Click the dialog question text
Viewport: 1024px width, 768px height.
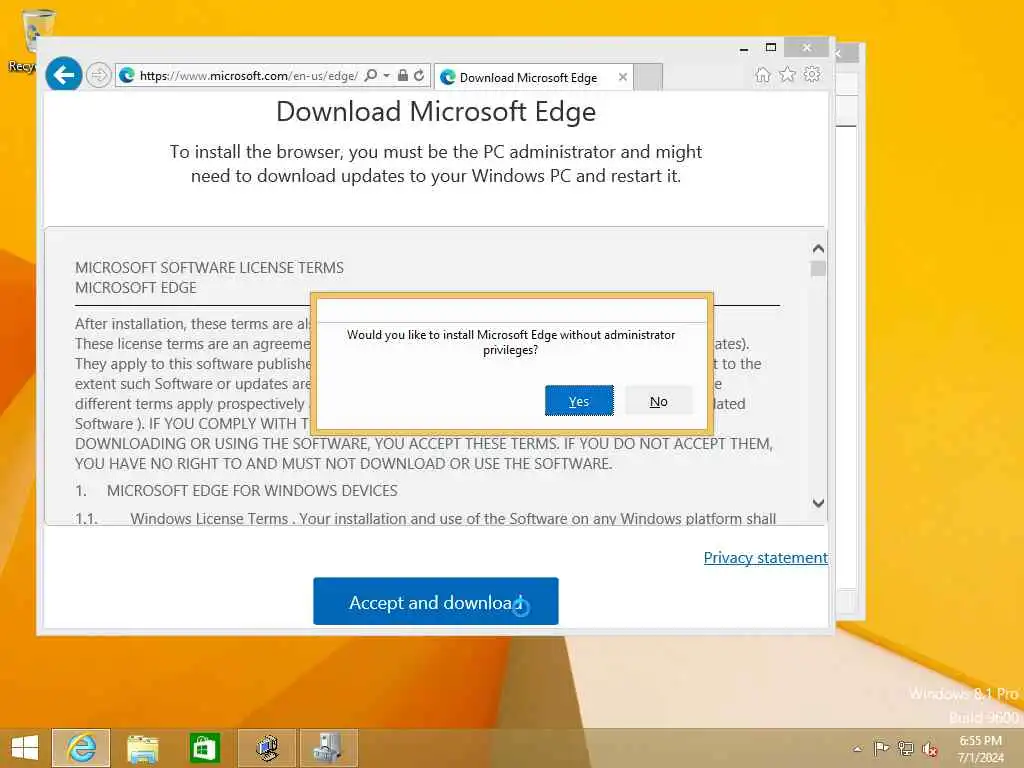point(511,342)
